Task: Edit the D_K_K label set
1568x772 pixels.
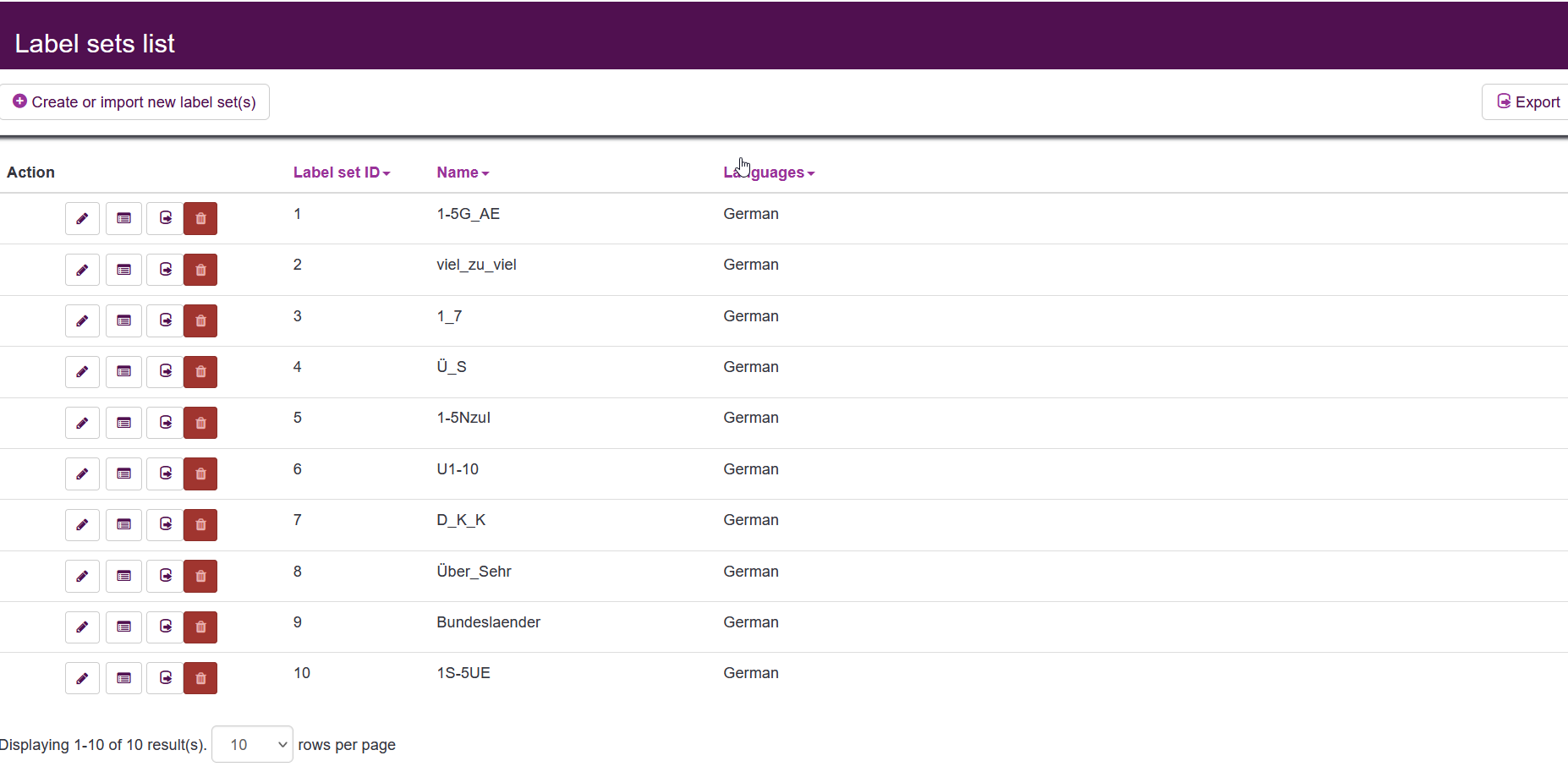Action: pos(82,525)
